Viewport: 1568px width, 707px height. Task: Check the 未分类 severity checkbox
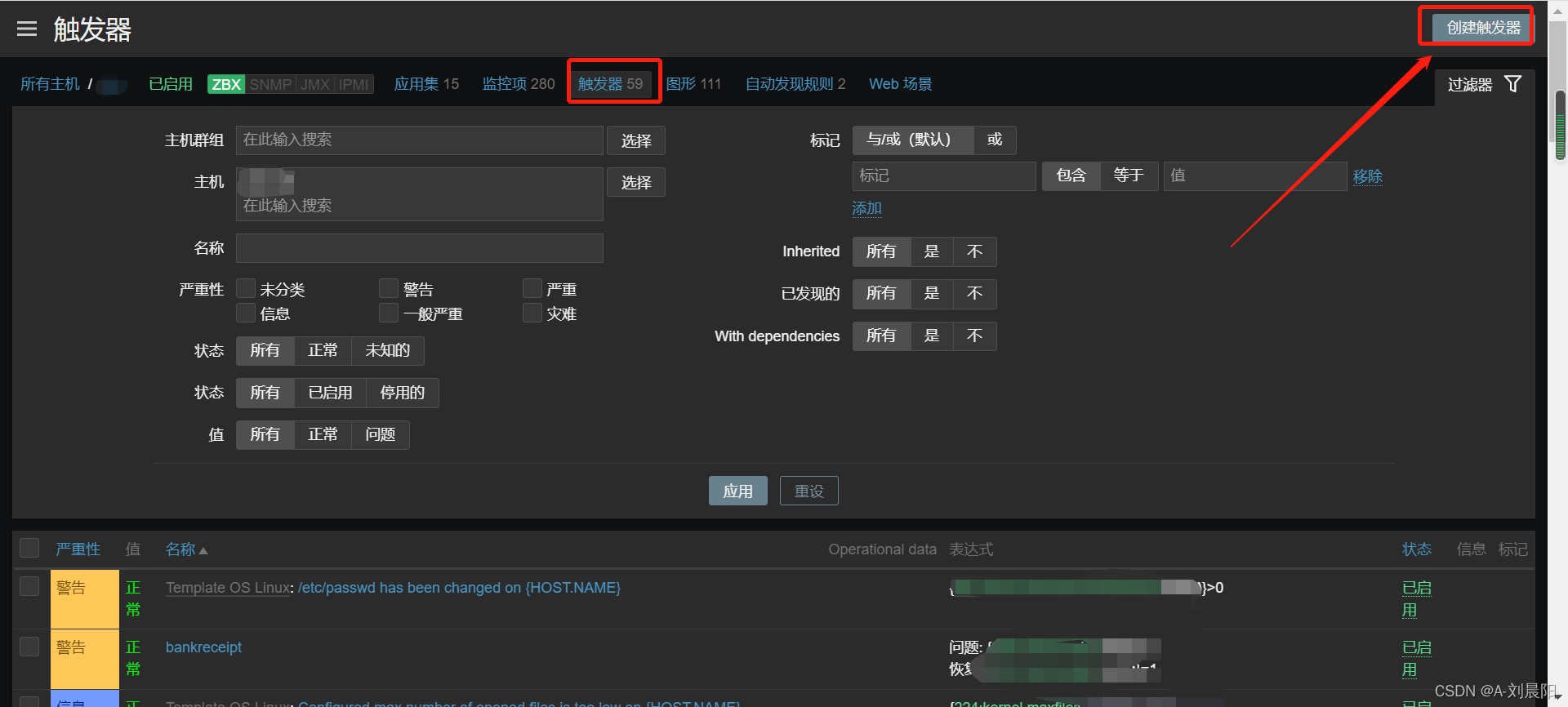[x=246, y=289]
